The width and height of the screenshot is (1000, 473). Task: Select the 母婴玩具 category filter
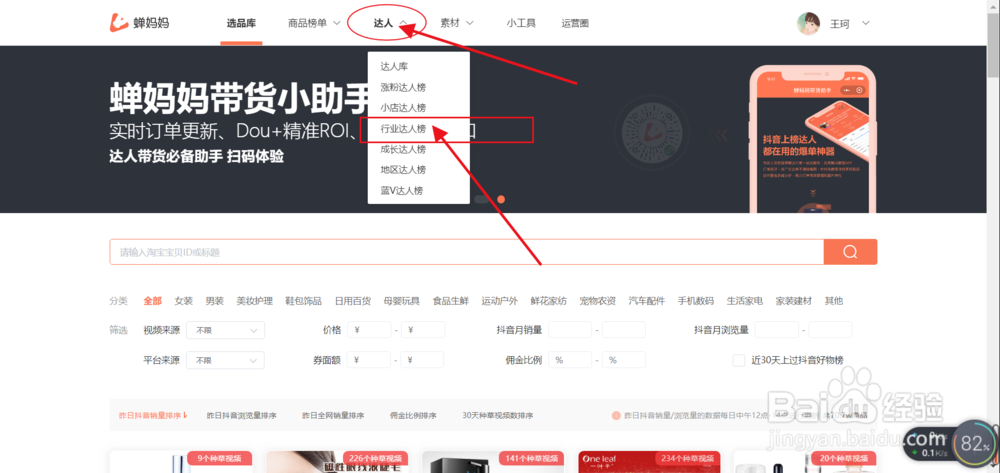pyautogui.click(x=402, y=301)
